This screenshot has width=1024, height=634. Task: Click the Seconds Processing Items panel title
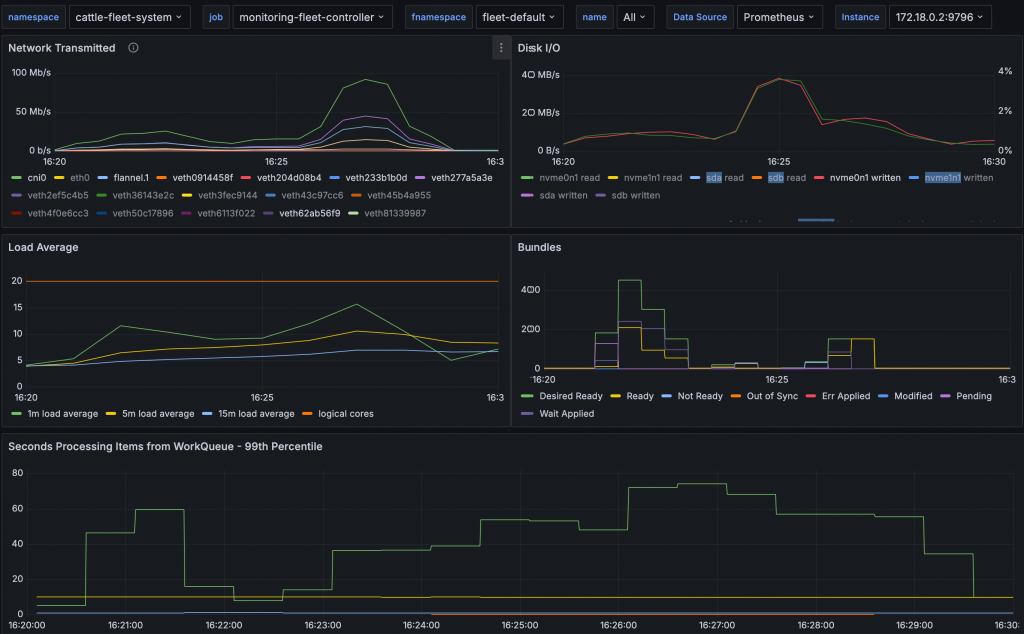tap(165, 446)
